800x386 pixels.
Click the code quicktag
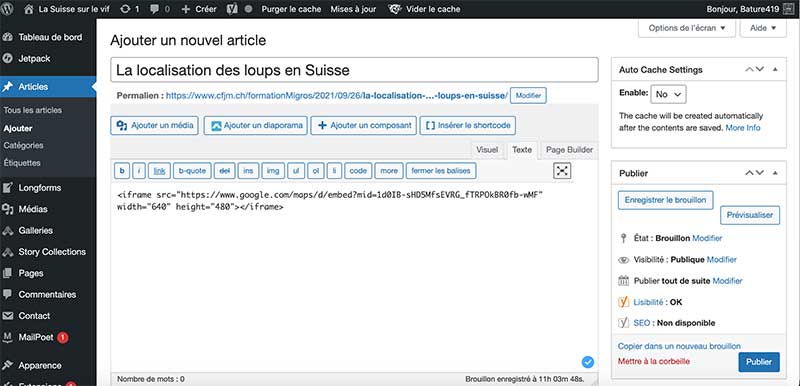pos(358,171)
